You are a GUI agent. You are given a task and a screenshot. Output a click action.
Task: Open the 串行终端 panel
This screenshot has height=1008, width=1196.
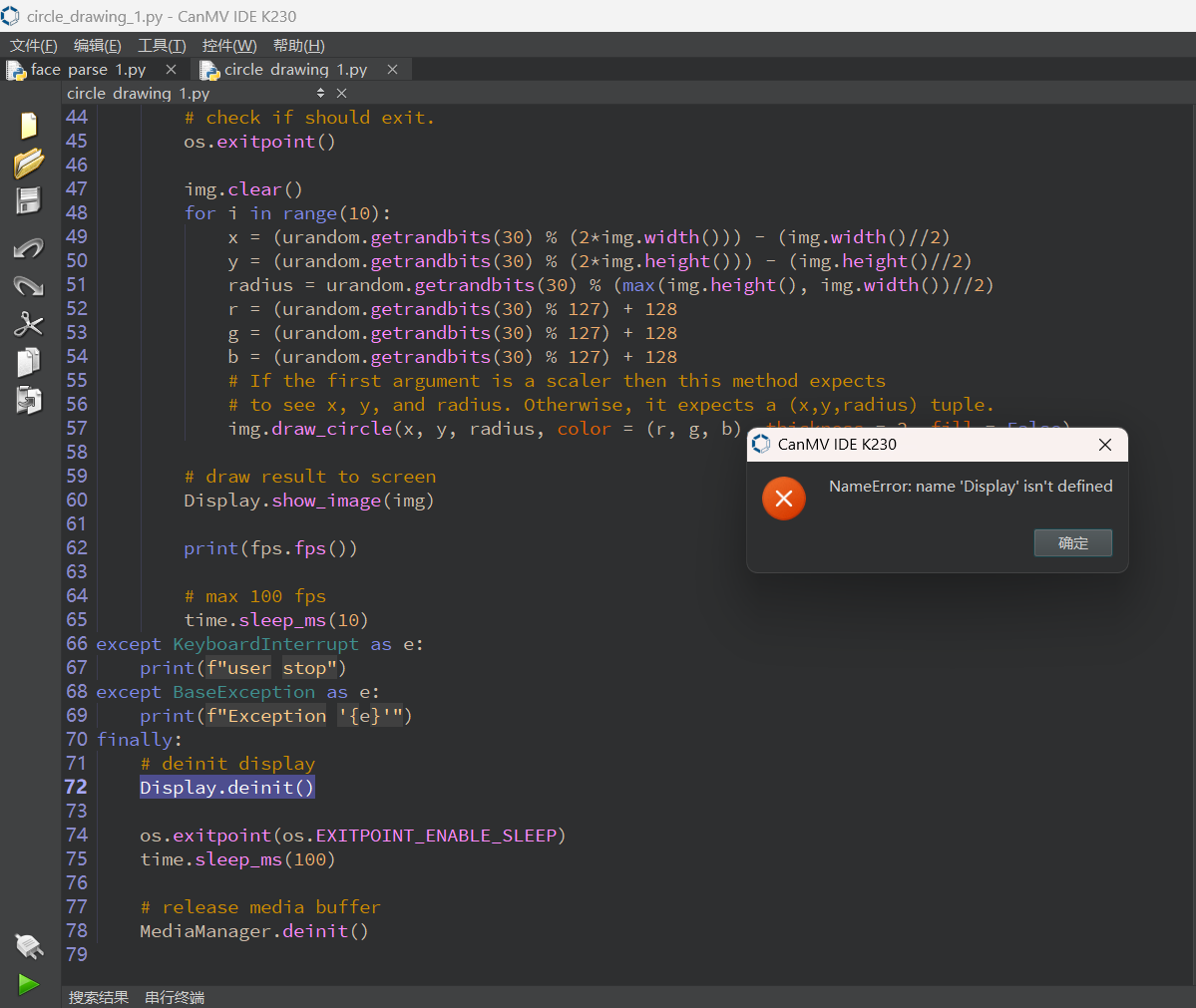175,997
